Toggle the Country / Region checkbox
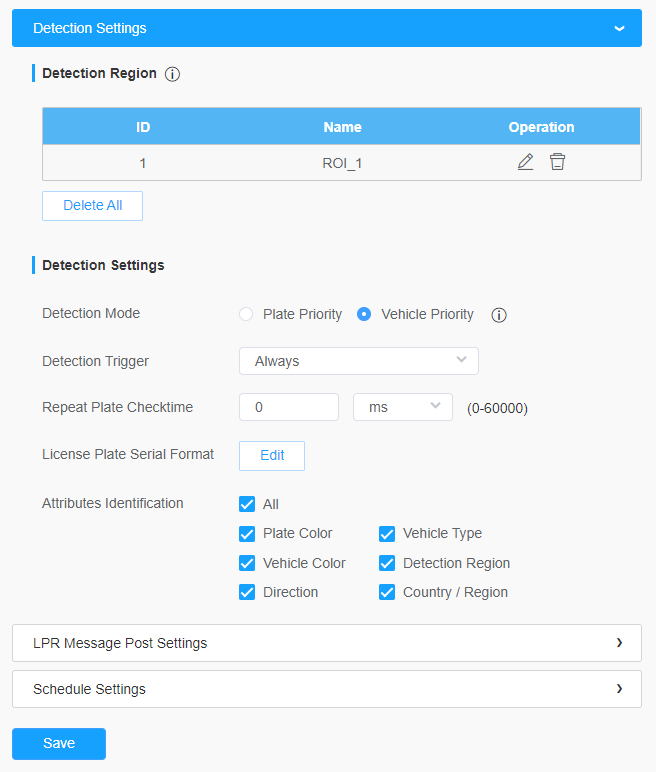 387,592
